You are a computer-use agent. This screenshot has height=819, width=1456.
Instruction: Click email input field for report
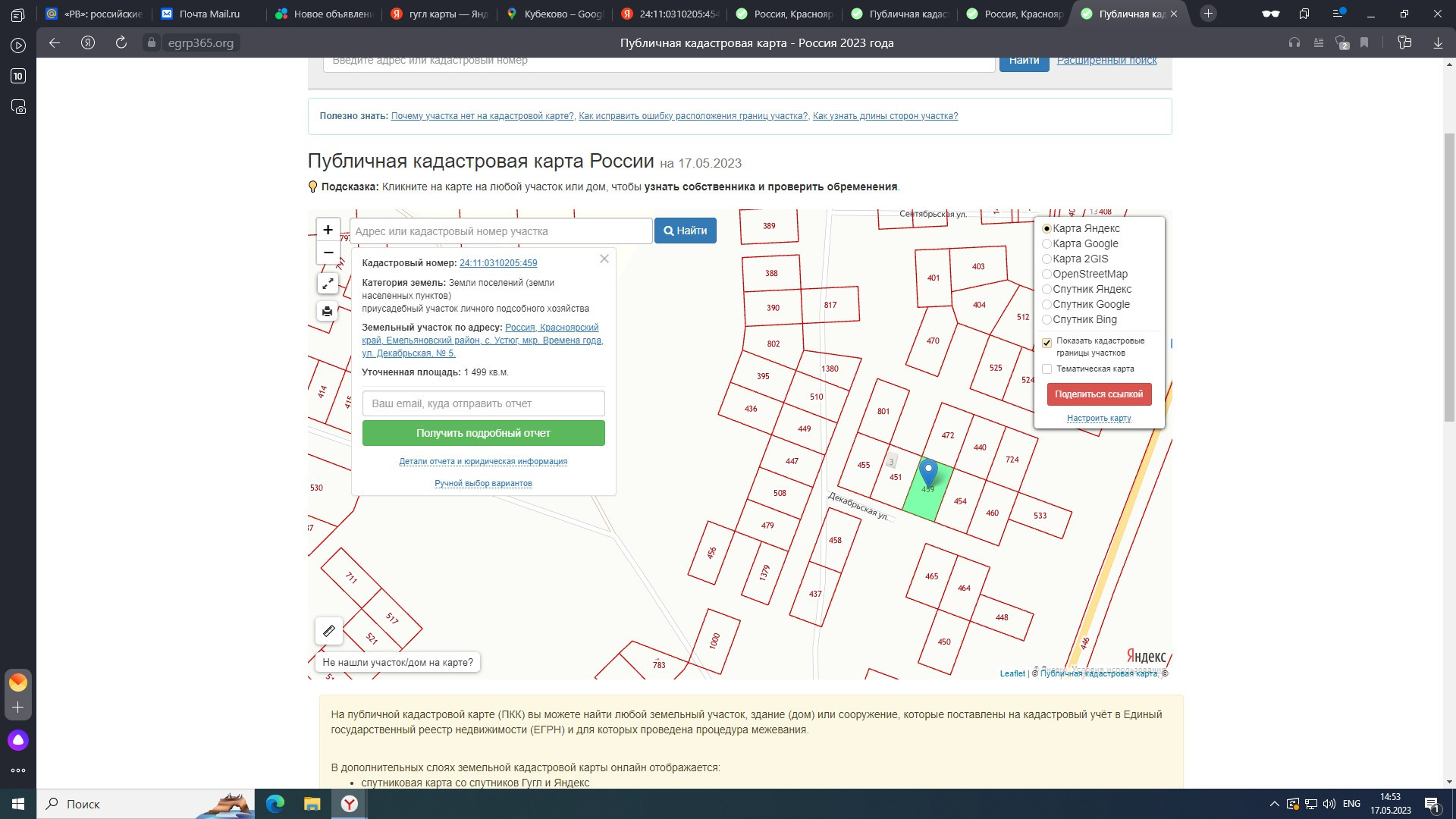pyautogui.click(x=483, y=404)
